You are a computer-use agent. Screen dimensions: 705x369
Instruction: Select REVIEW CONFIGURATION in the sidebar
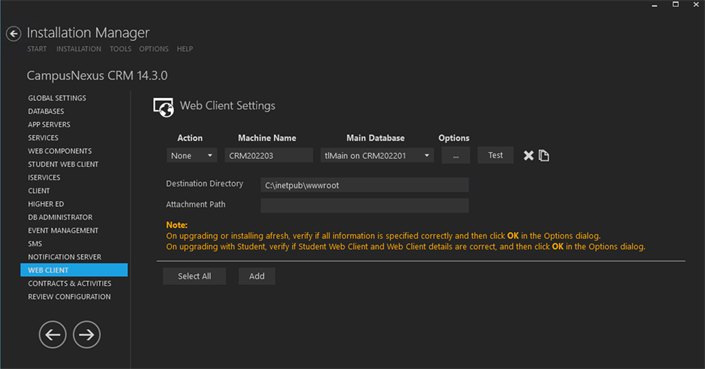pos(69,297)
